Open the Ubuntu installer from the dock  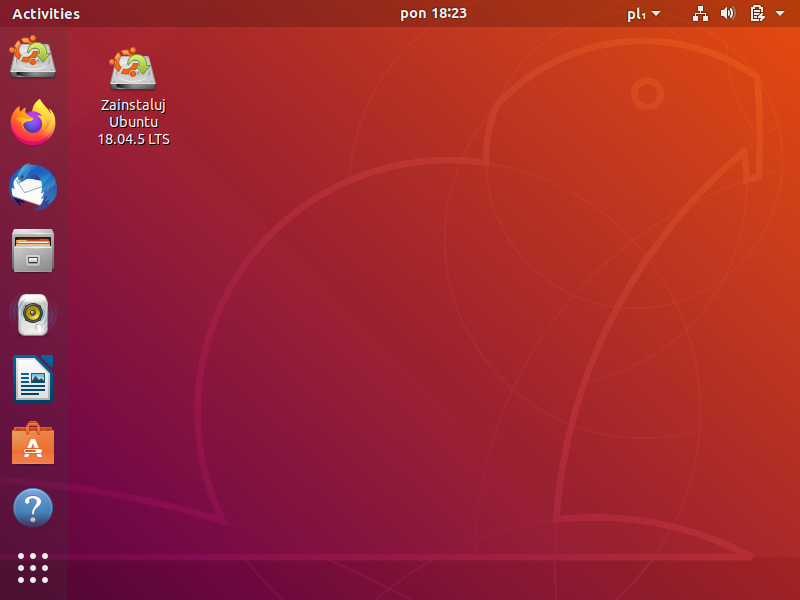(33, 57)
